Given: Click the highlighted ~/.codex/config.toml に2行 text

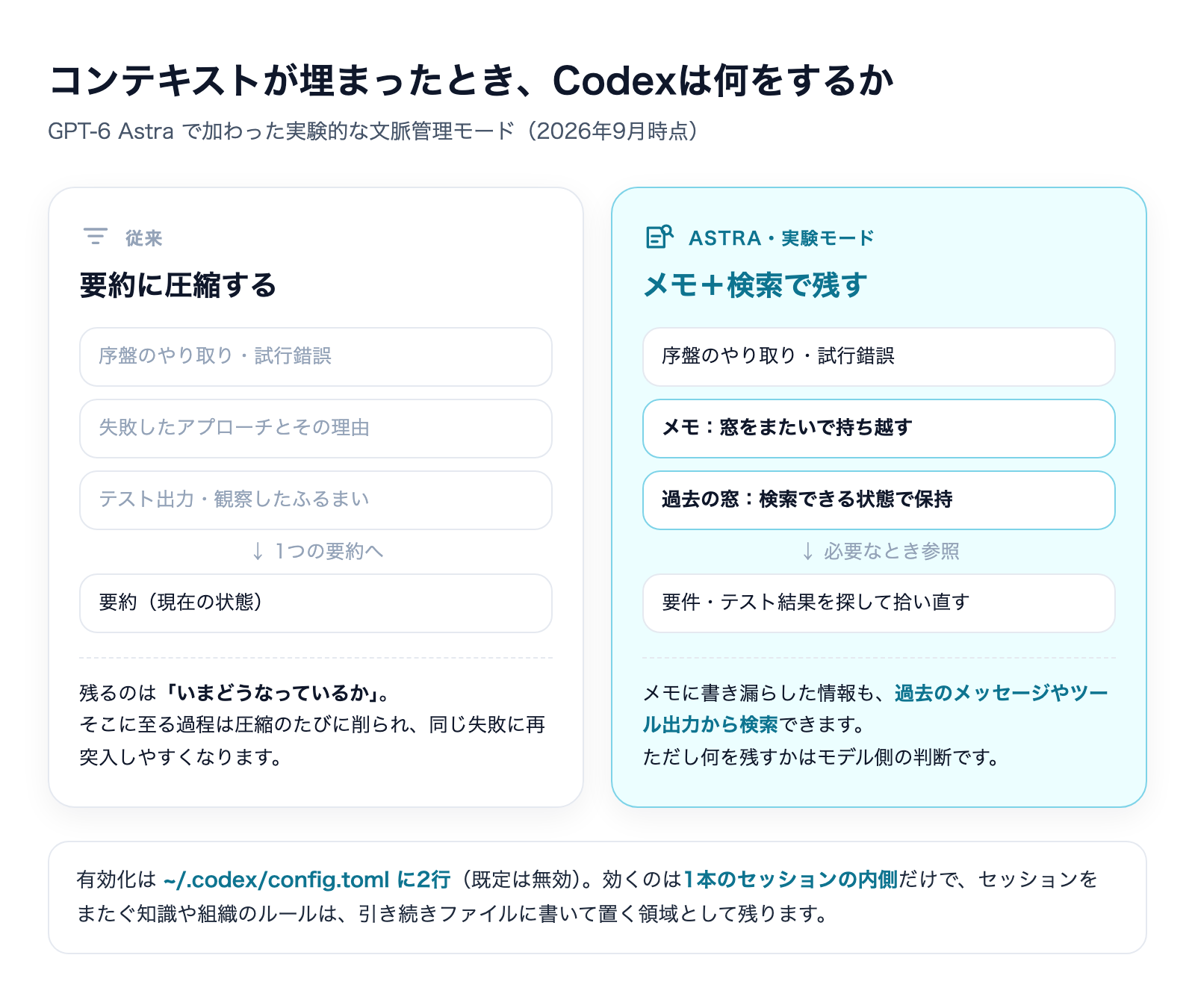Looking at the screenshot, I should point(307,880).
